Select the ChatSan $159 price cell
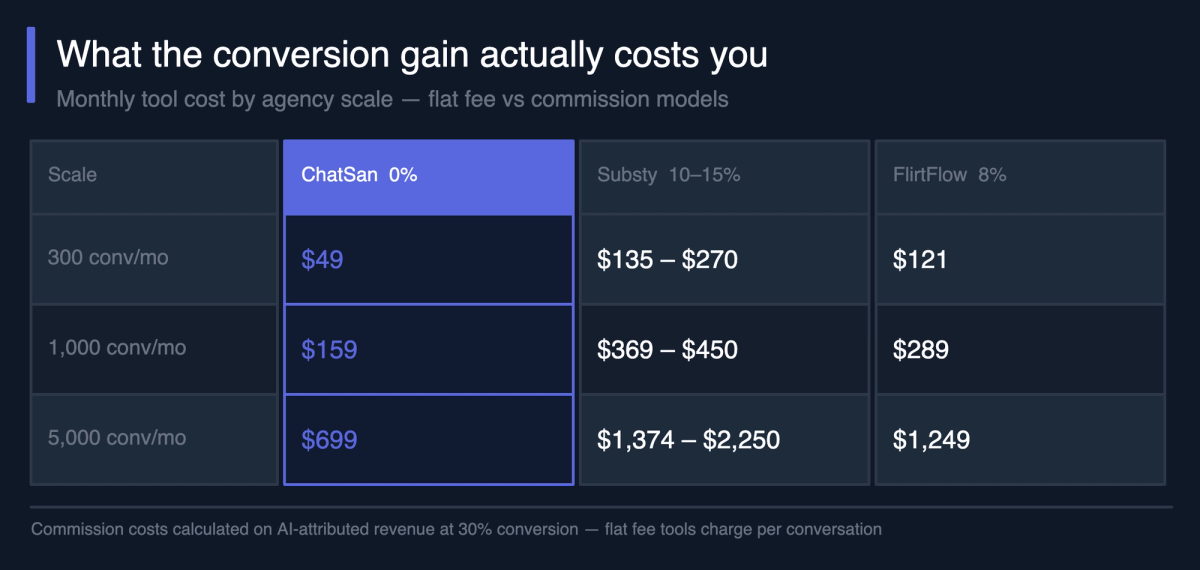 [429, 350]
